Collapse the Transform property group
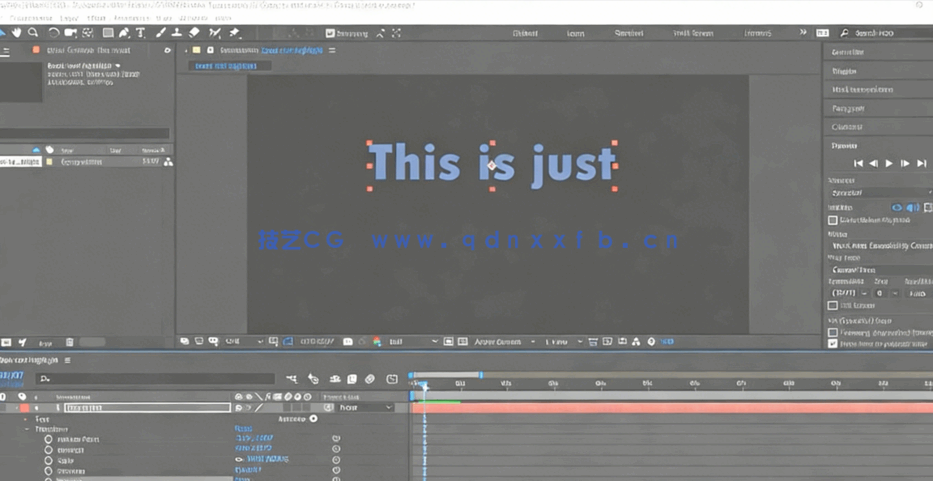Viewport: 933px width, 481px height. [x=27, y=429]
